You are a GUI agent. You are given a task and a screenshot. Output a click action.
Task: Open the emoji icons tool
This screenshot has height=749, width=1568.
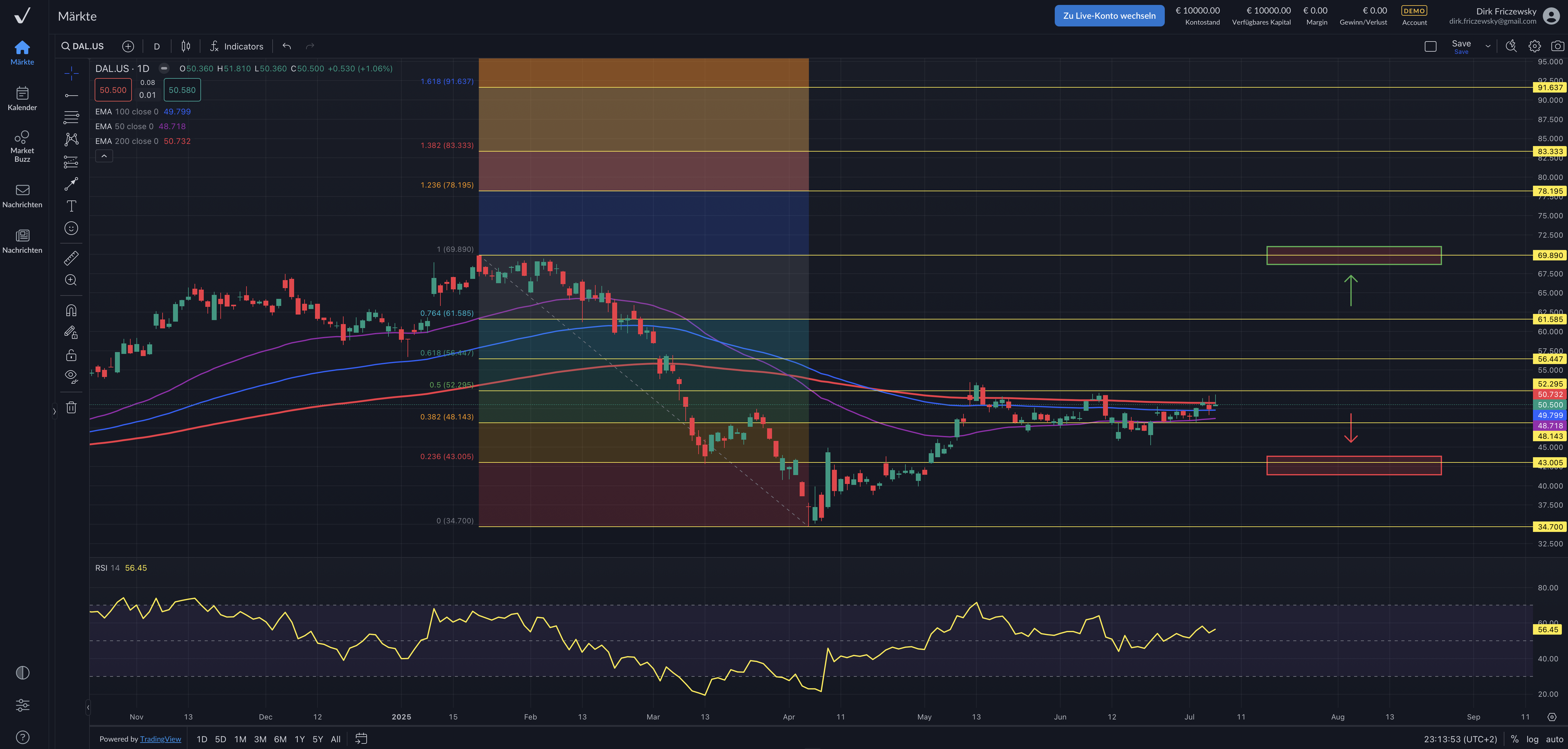(71, 228)
